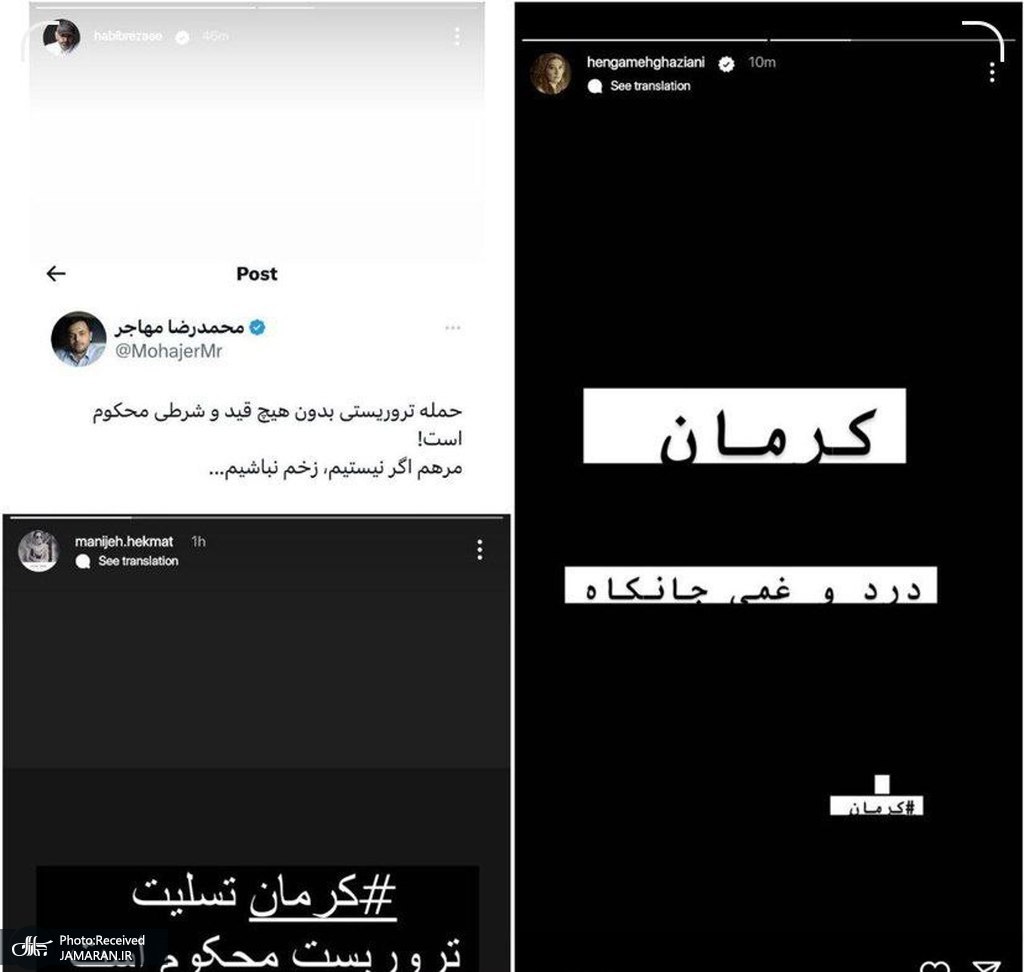Open three-dot menu on habibrezaee story
The width and height of the screenshot is (1024, 972).
coord(457,36)
